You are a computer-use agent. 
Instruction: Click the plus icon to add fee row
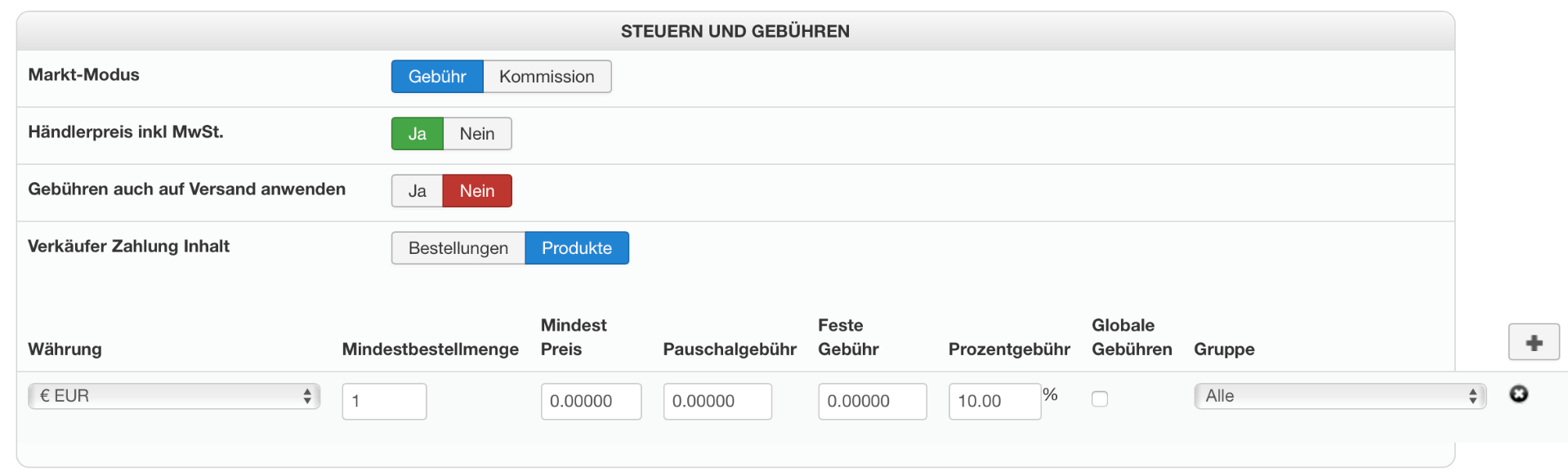(1534, 342)
